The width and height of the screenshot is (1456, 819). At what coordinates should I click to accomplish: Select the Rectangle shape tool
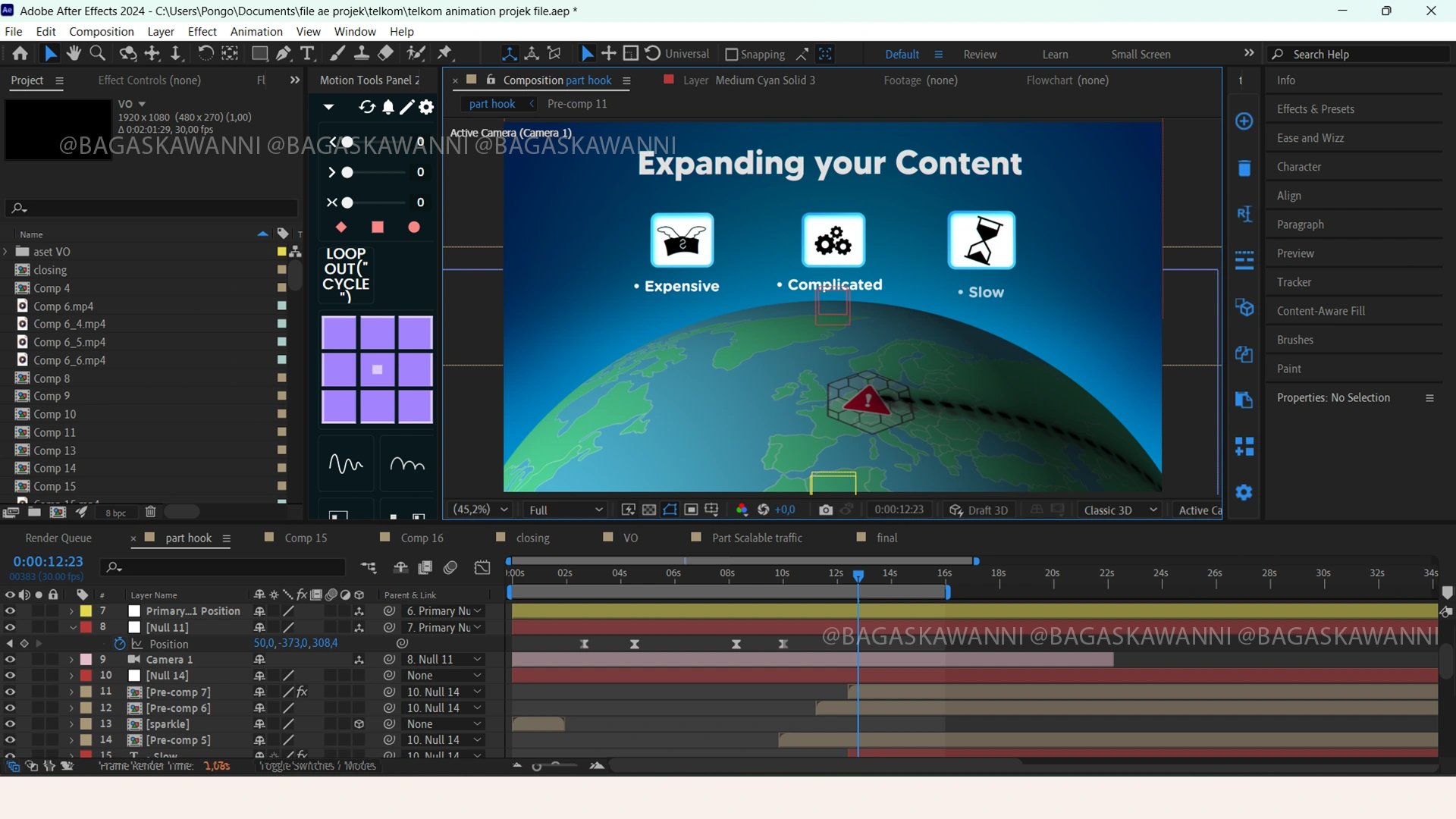259,53
